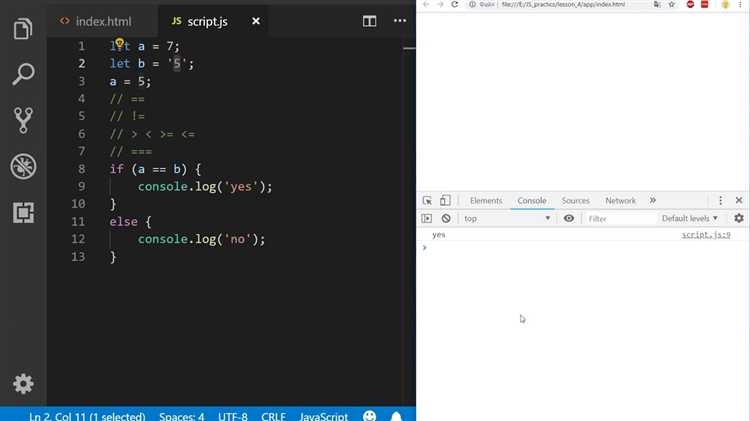750x421 pixels.
Task: Open the Search view in sidebar
Action: click(23, 74)
